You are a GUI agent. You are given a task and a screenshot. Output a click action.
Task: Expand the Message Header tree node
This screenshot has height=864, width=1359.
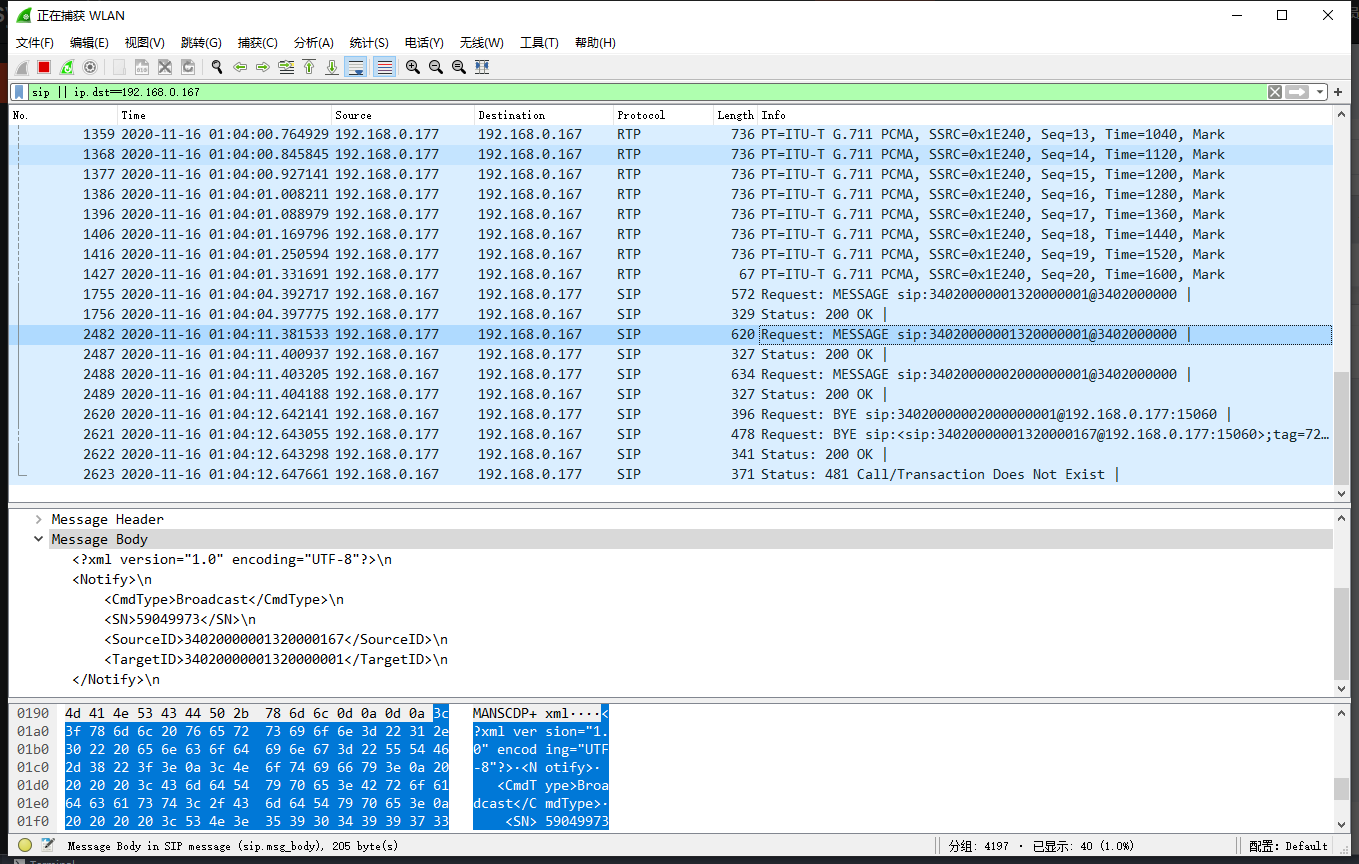click(x=38, y=519)
